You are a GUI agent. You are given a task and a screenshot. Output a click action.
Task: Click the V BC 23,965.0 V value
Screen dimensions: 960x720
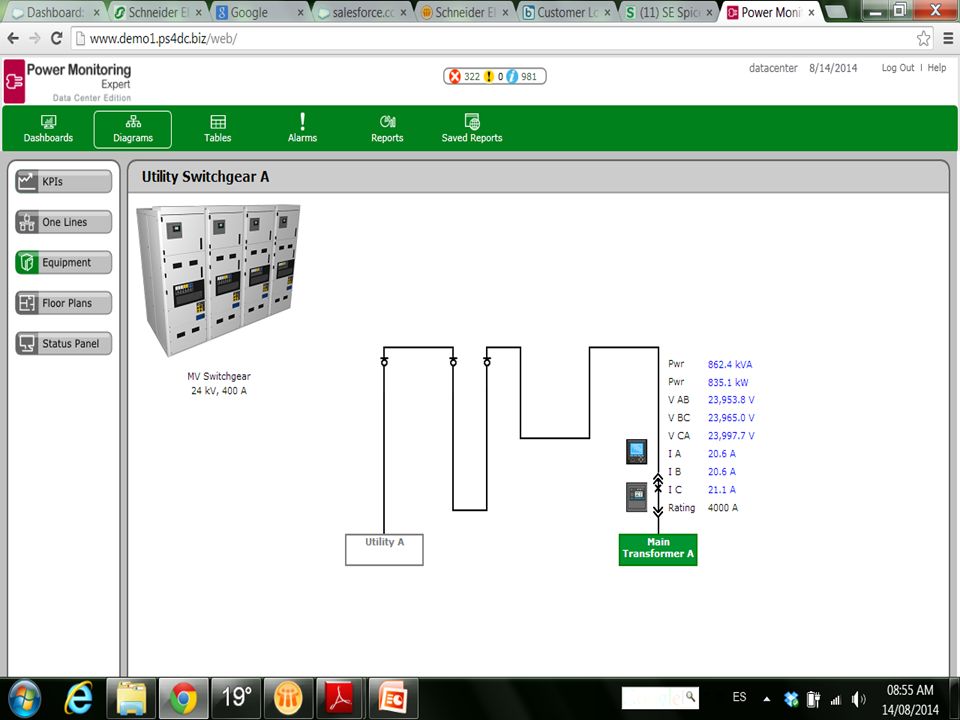point(731,418)
